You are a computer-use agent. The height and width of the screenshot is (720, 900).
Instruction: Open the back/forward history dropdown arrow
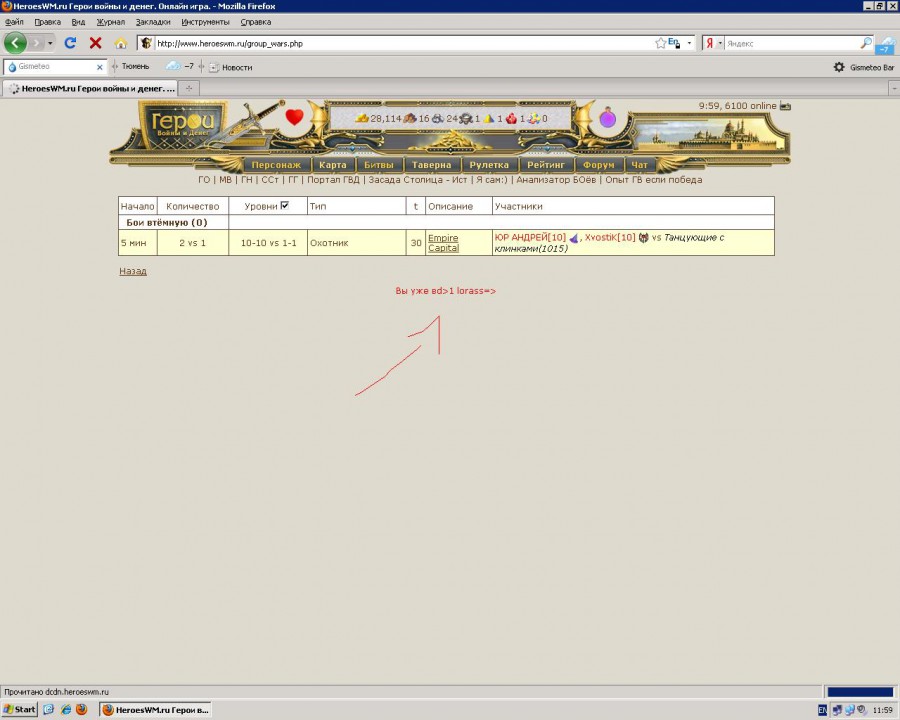(x=50, y=43)
